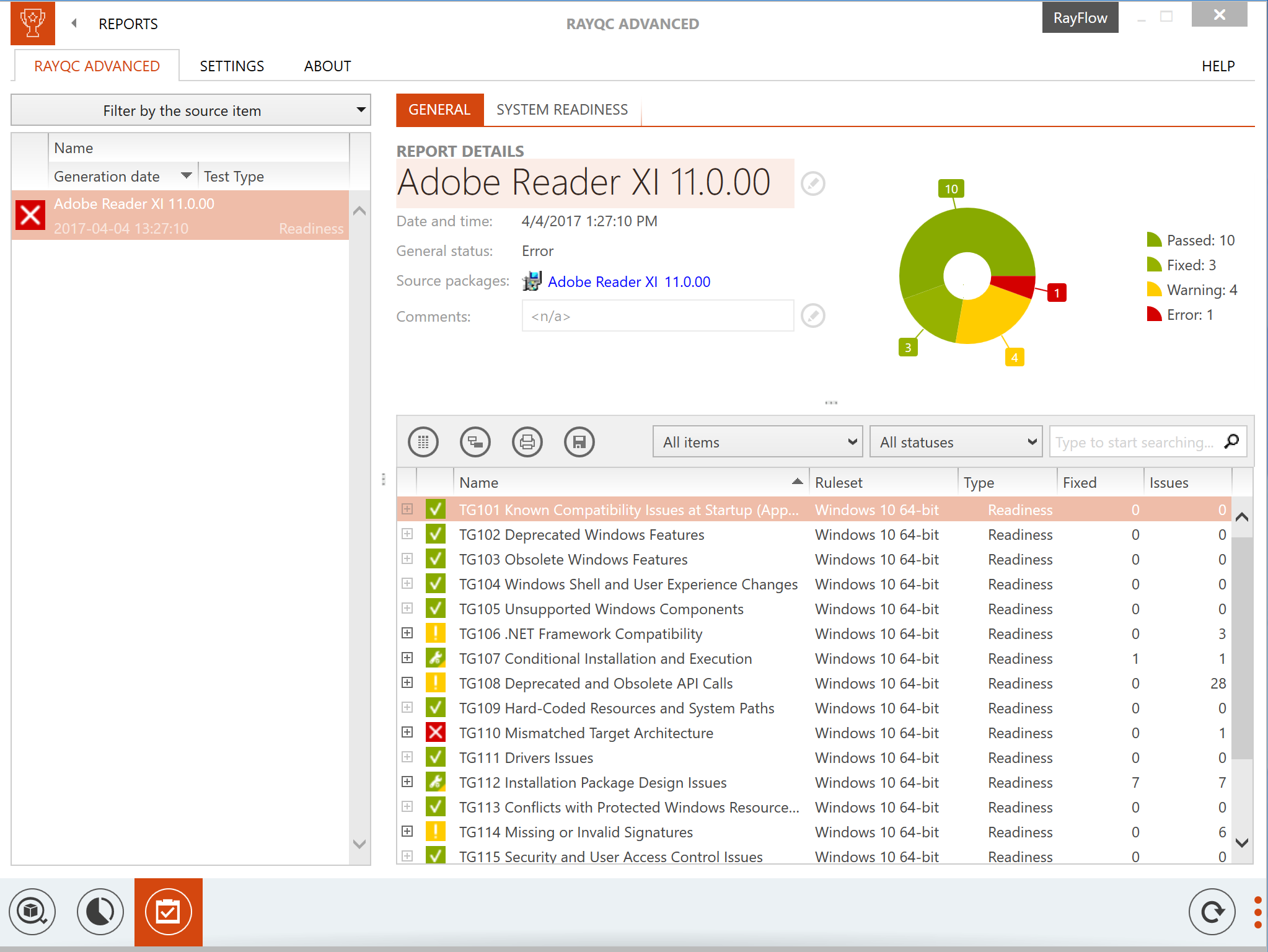Open the All items filter dropdown
1268x952 pixels.
tap(757, 442)
